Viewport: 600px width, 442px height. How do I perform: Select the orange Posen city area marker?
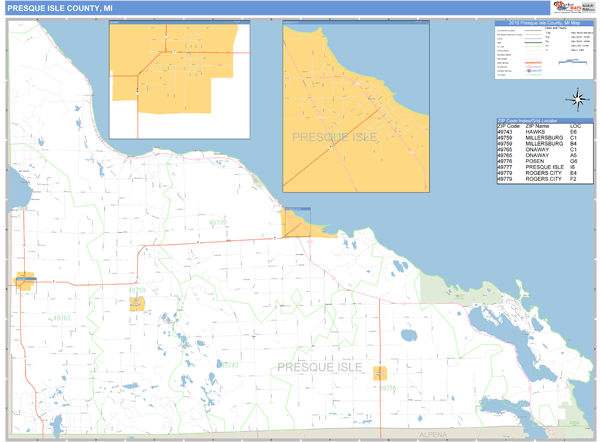click(x=380, y=373)
